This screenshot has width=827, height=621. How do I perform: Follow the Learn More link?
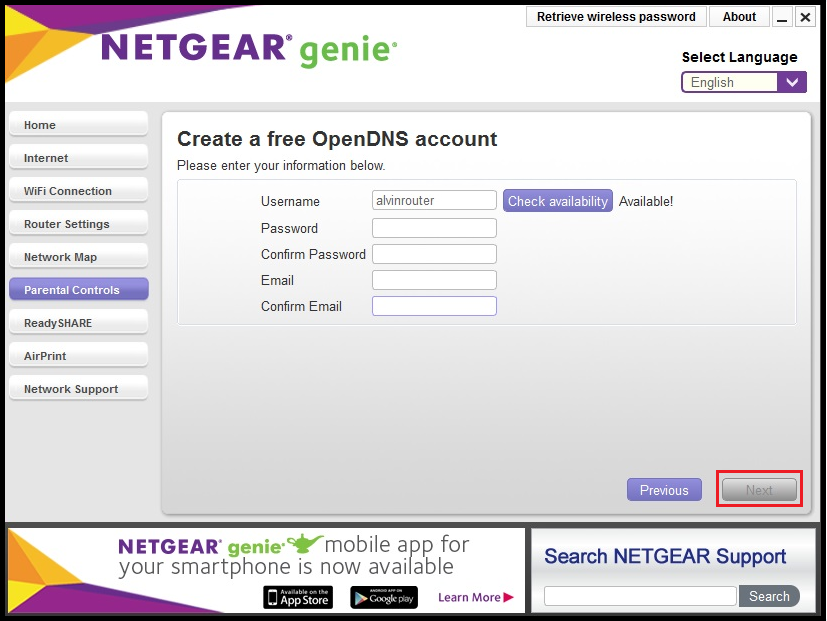click(476, 597)
